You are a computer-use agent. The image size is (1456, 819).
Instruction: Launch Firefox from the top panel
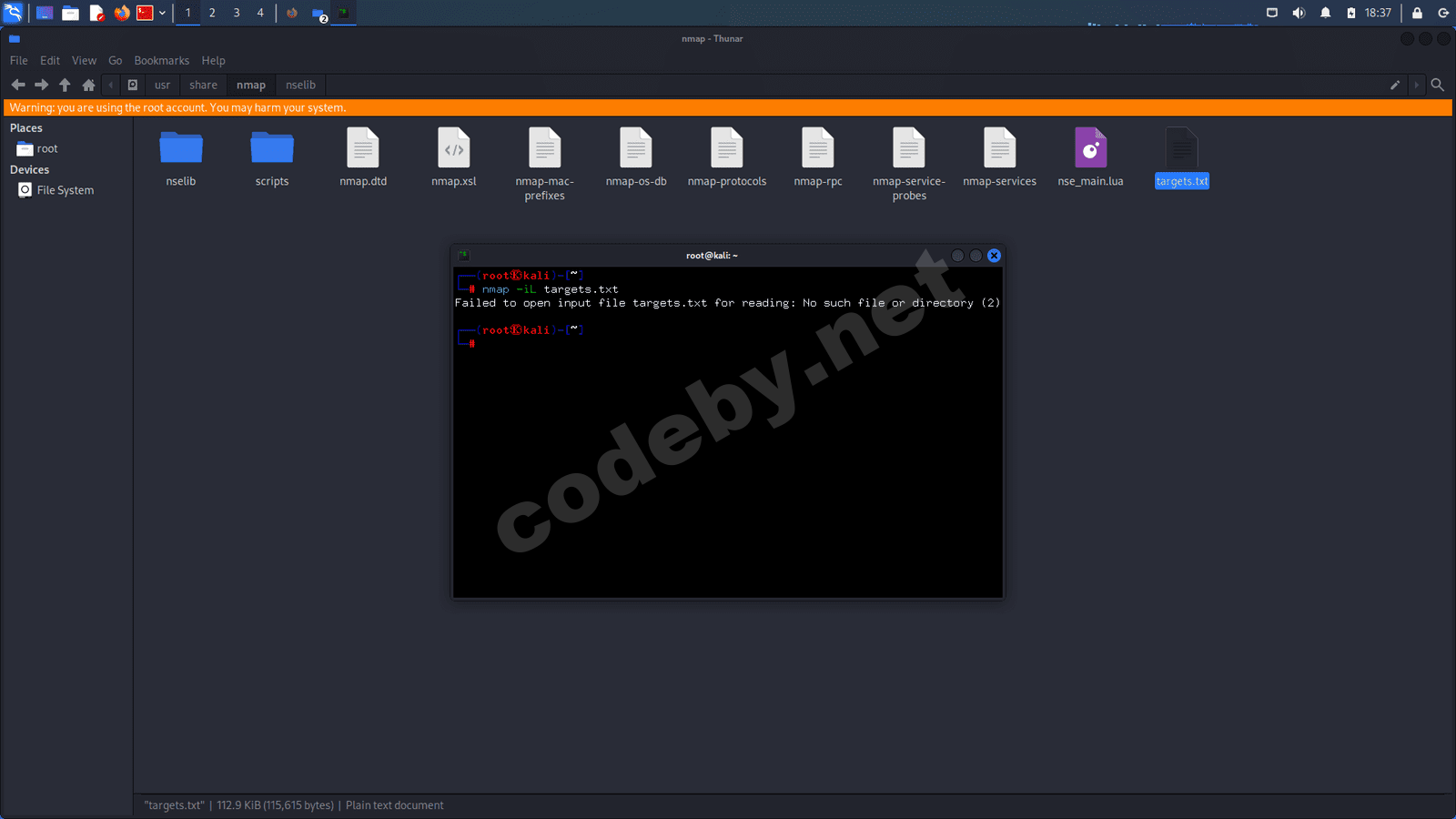122,13
